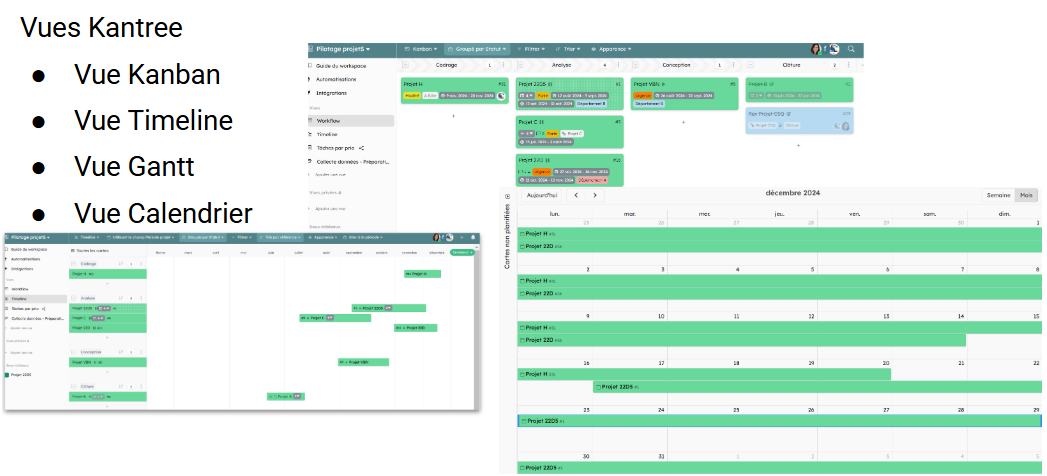Open the Pan Projet CSQ blue card

click(799, 120)
